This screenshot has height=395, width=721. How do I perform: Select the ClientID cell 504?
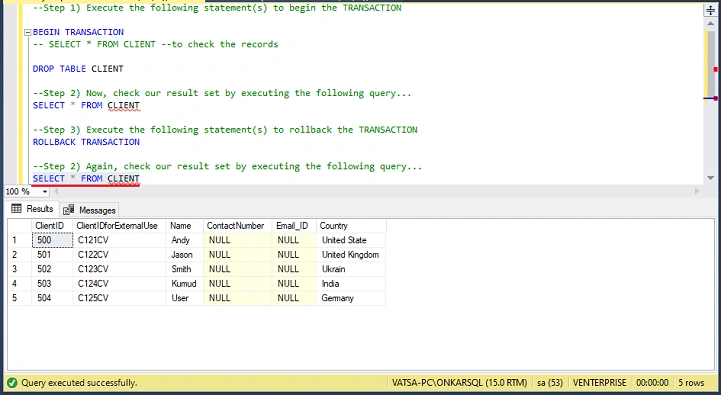[52, 298]
